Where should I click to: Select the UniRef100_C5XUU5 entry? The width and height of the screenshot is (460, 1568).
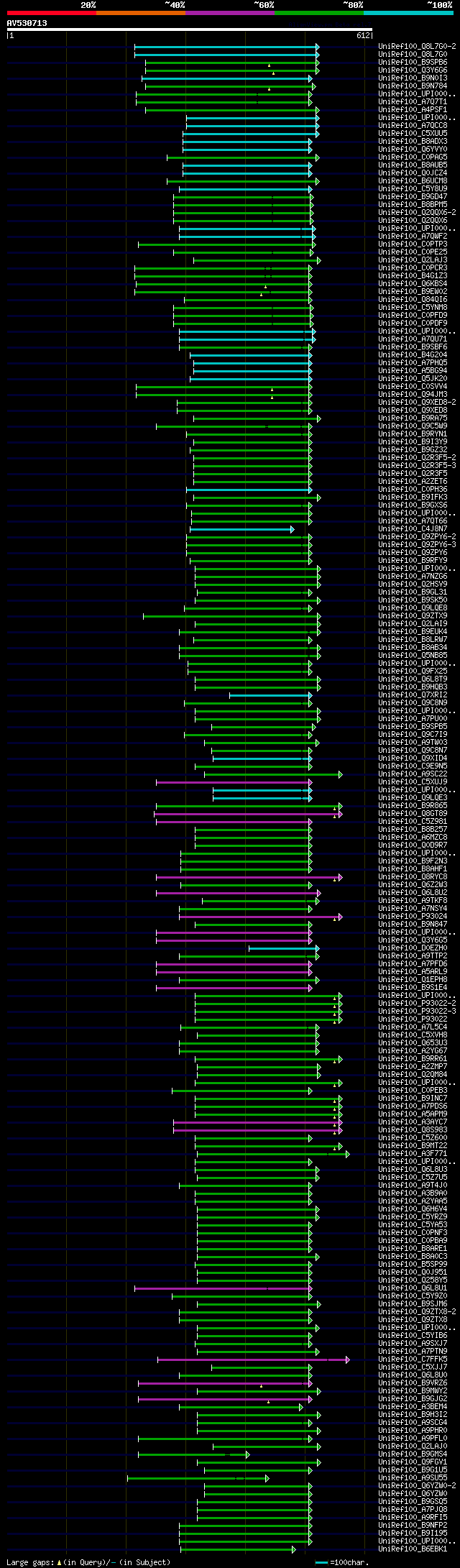pyautogui.click(x=413, y=133)
